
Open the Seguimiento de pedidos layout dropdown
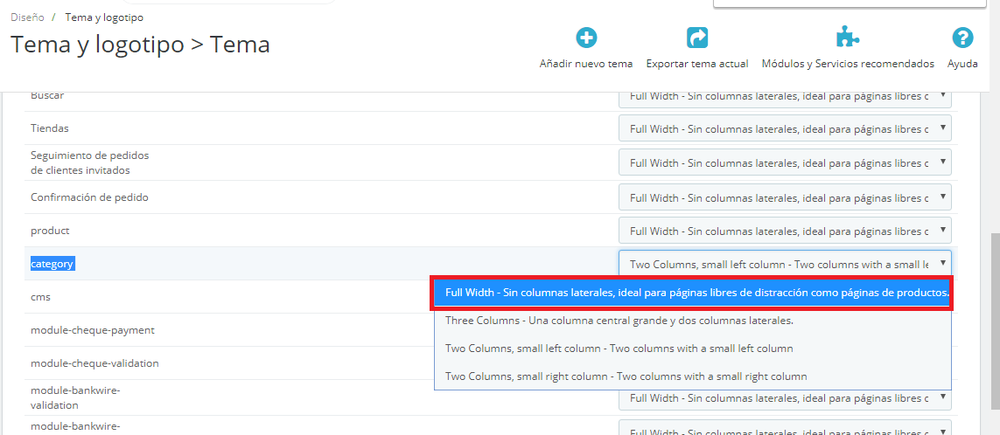(785, 163)
